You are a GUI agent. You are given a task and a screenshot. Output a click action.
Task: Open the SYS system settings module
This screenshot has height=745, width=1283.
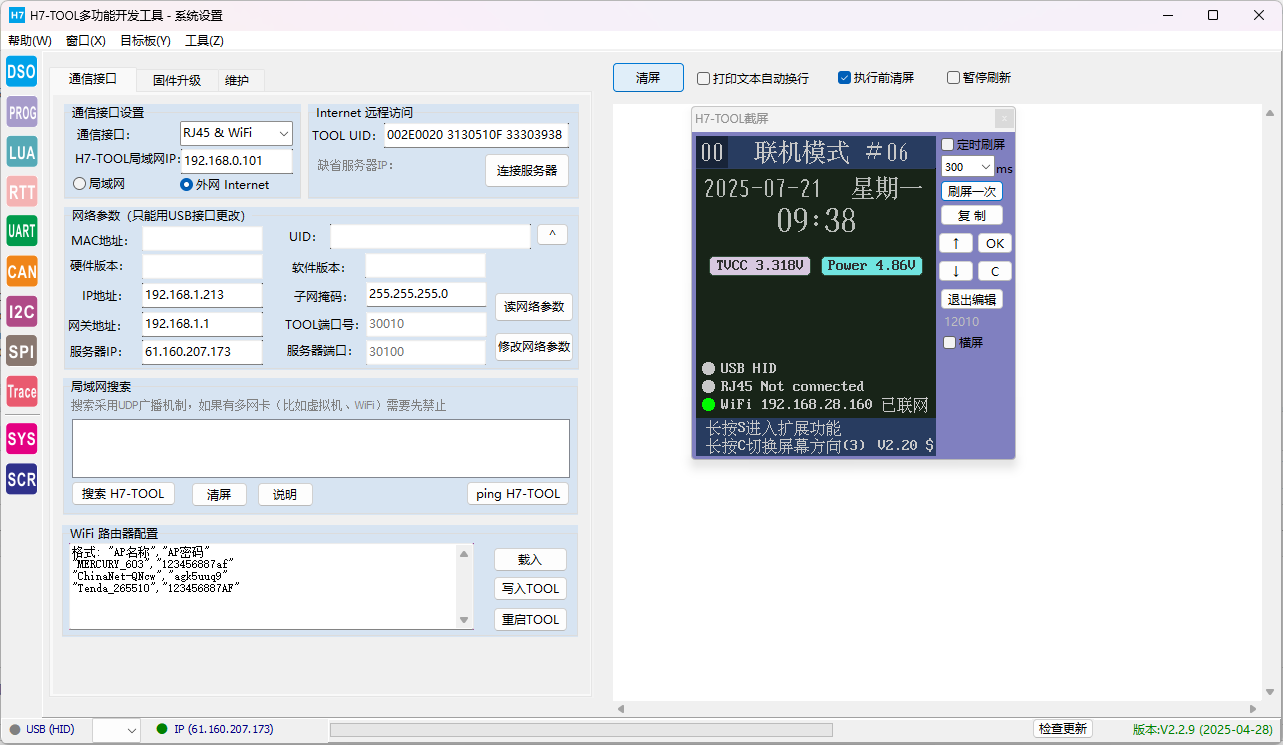click(x=22, y=438)
